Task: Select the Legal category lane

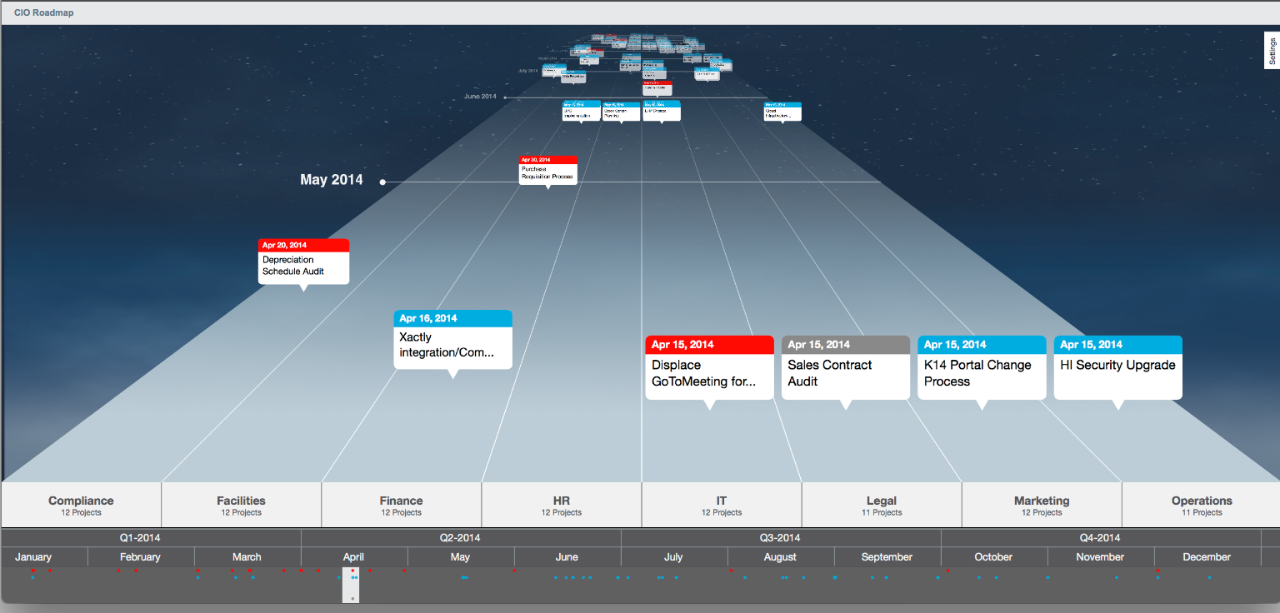Action: point(881,505)
